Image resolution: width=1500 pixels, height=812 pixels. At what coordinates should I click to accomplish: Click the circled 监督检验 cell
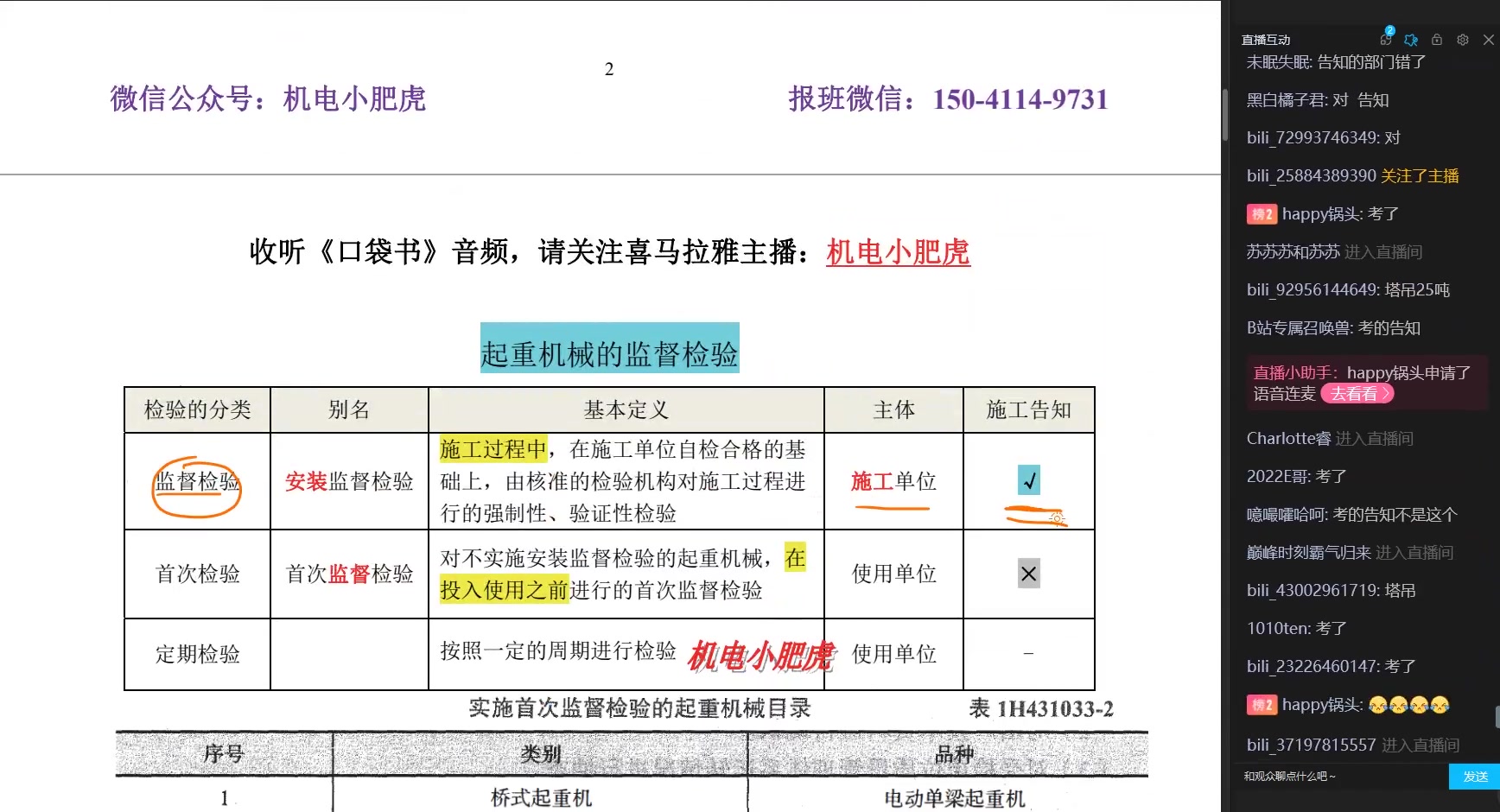(197, 482)
